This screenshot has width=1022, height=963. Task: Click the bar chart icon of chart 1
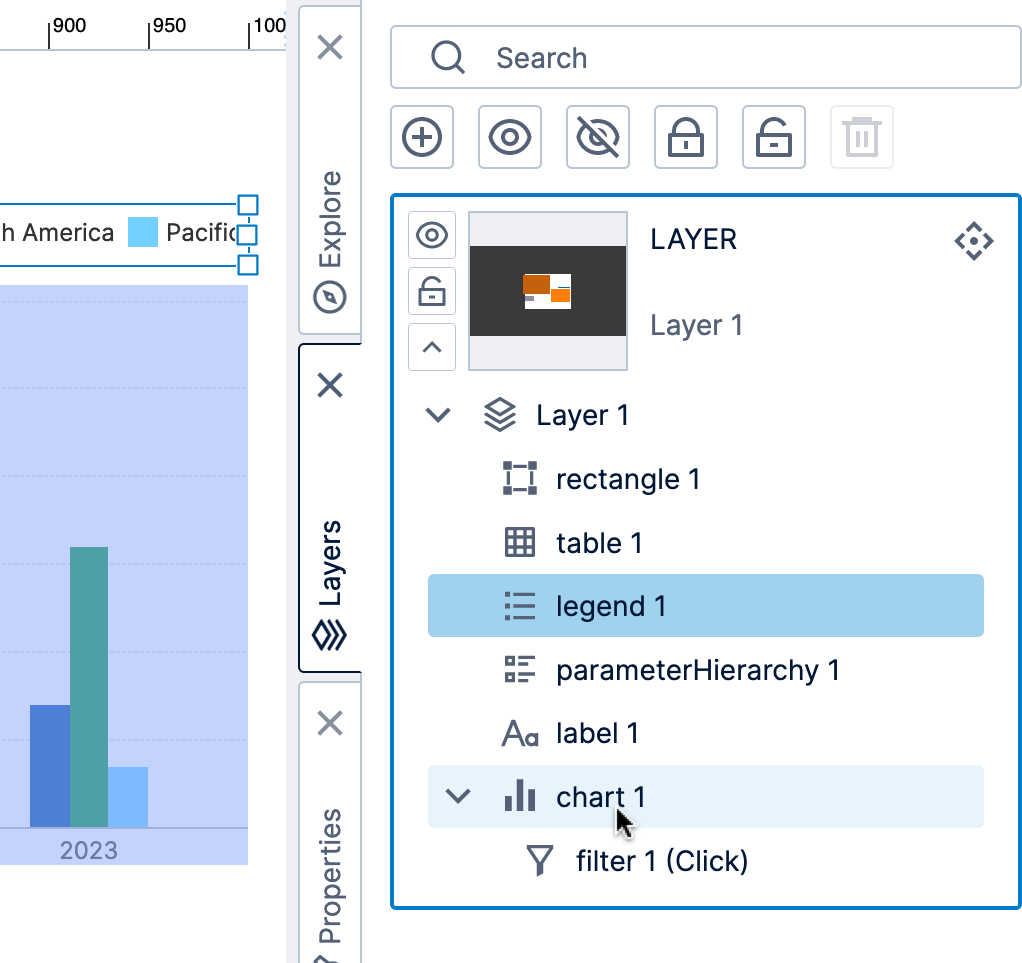point(519,797)
